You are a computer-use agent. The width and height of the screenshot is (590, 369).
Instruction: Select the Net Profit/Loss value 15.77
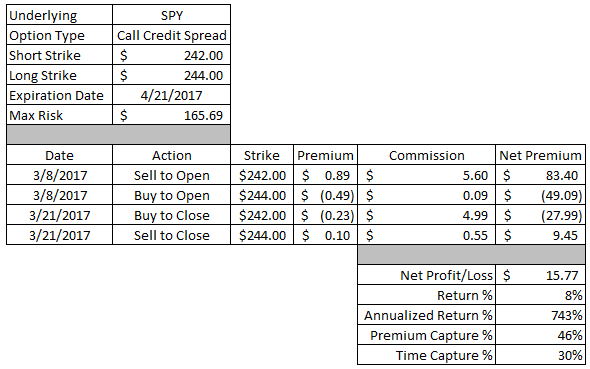pos(540,275)
